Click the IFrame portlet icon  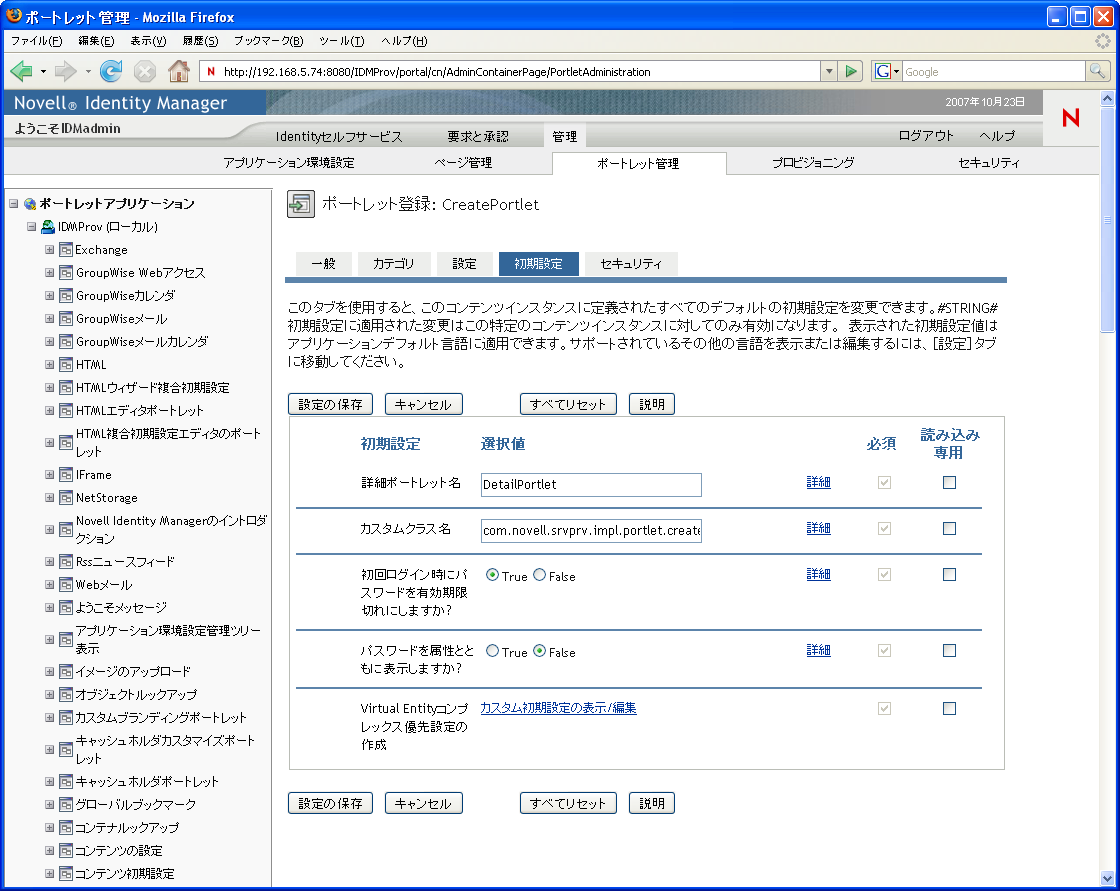(x=66, y=474)
